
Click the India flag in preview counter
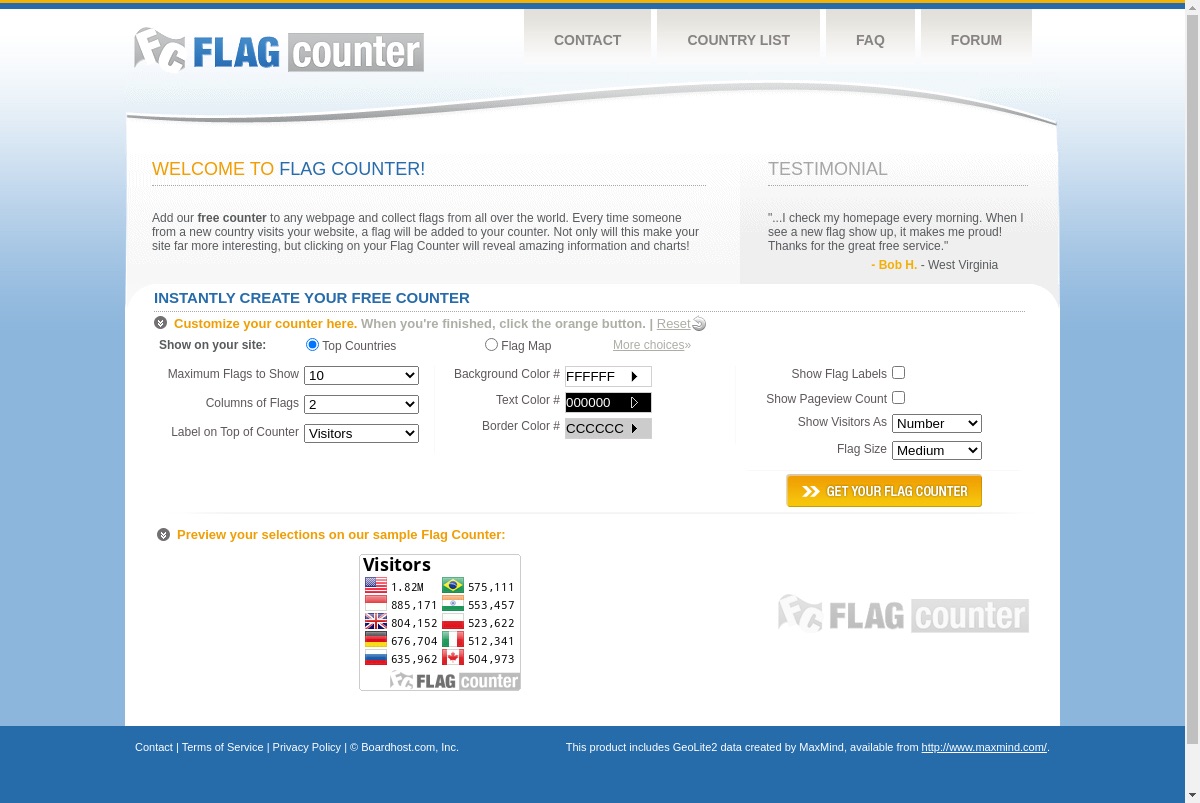[x=453, y=604]
